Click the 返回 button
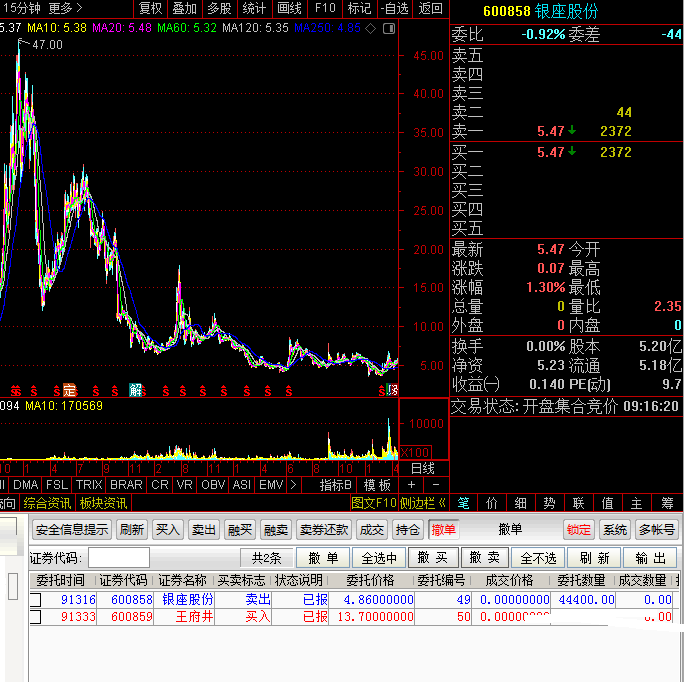 tap(430, 8)
